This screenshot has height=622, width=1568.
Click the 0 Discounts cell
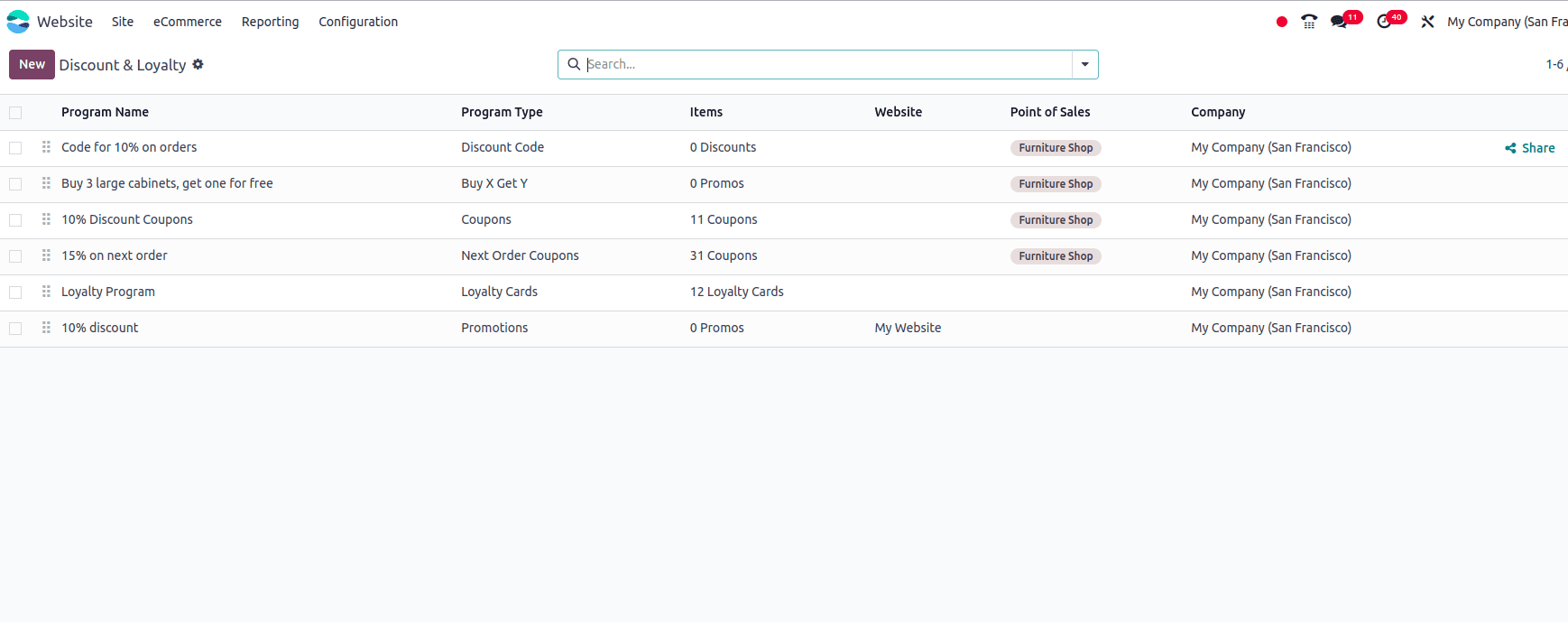pos(724,147)
